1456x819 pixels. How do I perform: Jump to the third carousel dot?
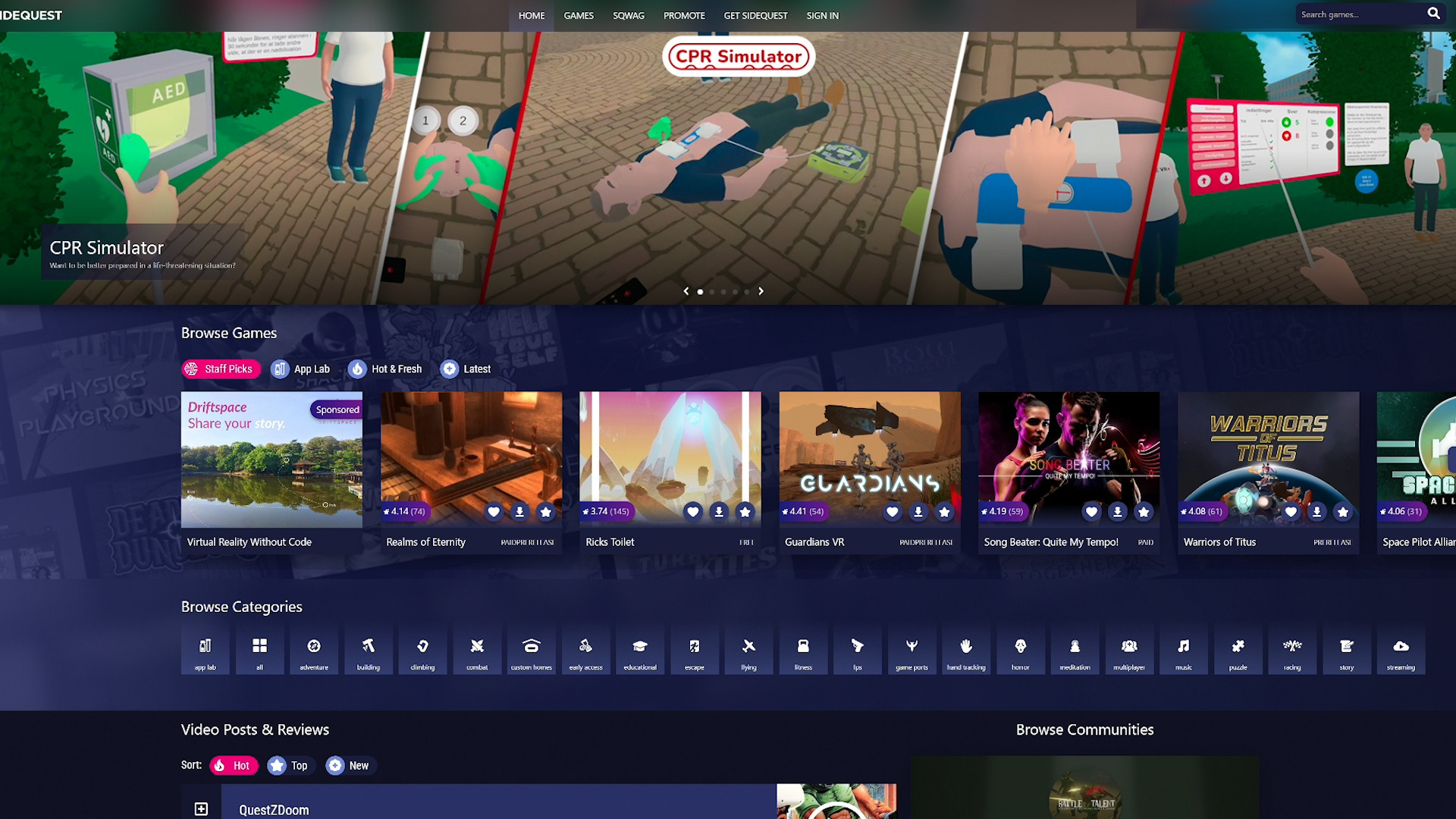723,291
